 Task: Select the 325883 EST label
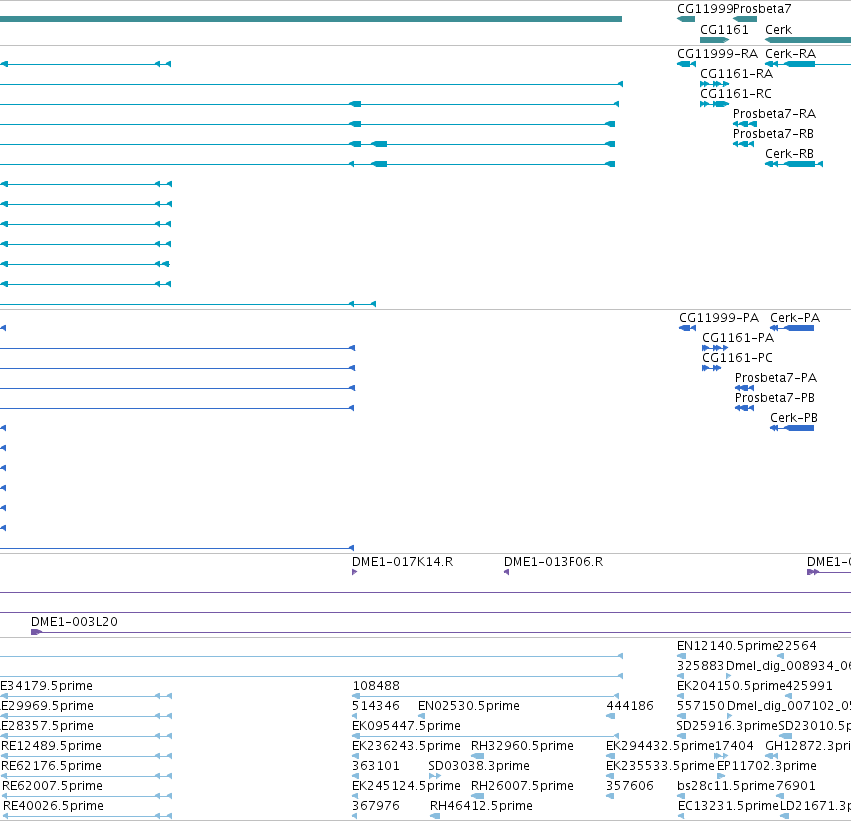pyautogui.click(x=701, y=666)
